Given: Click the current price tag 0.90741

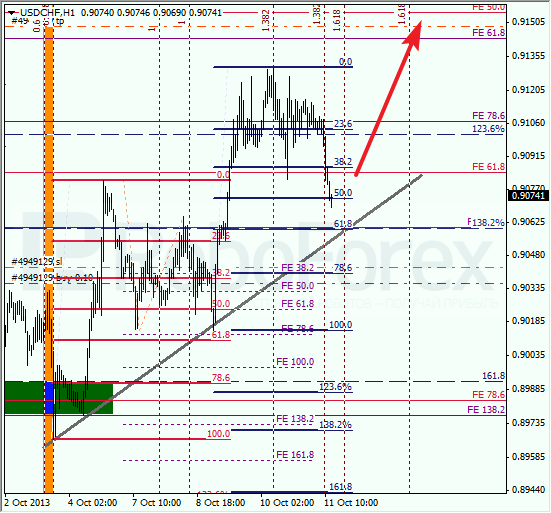Looking at the screenshot, I should coord(528,196).
